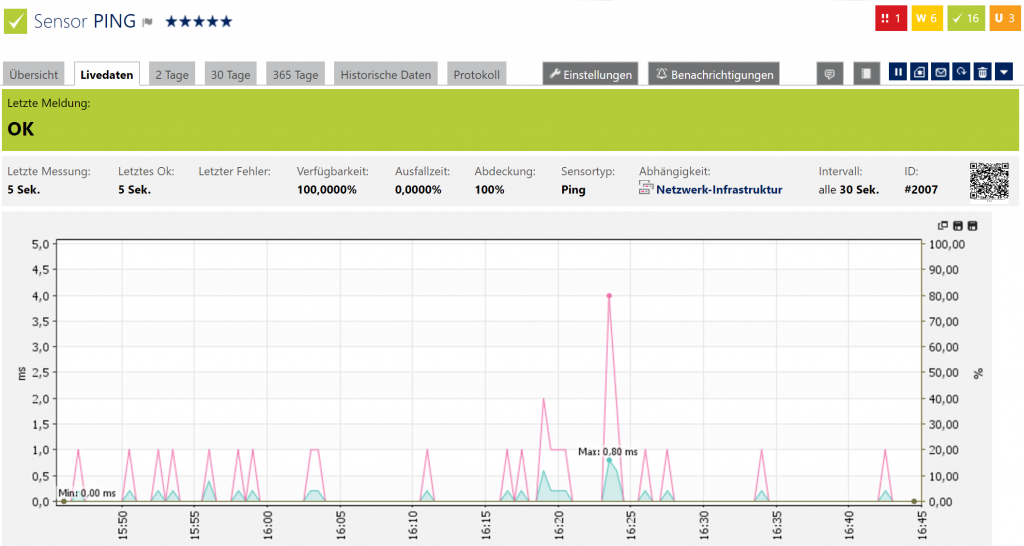Viewport: 1024px width, 546px height.
Task: Delete sensor with the trash icon
Action: (x=982, y=73)
